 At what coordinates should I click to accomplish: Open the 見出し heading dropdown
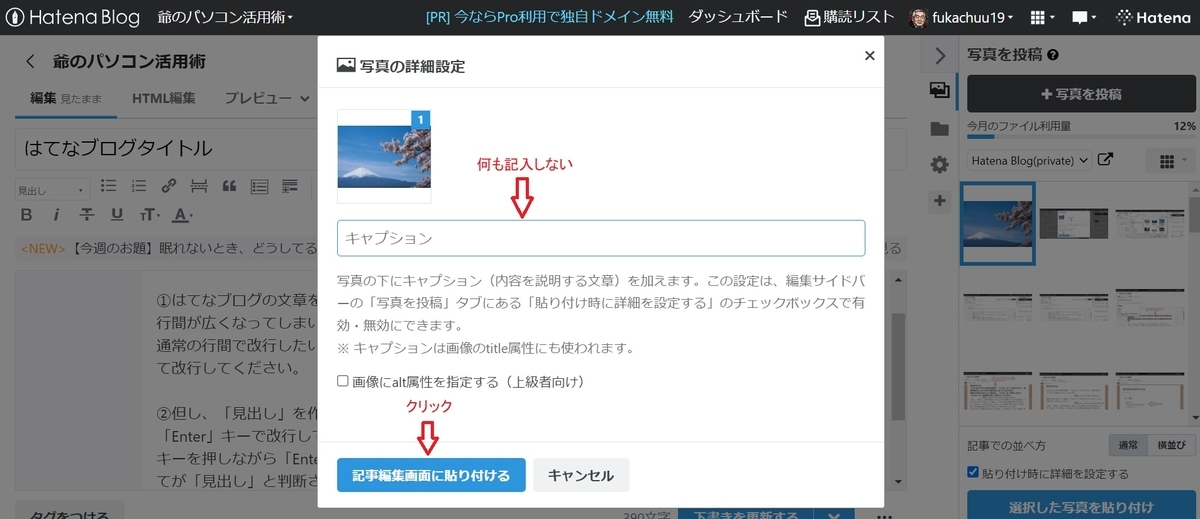pyautogui.click(x=52, y=189)
